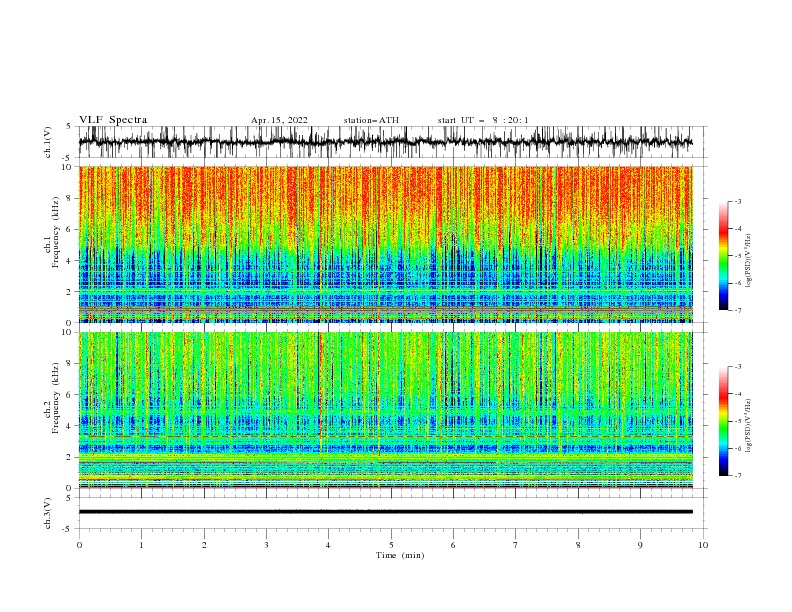Click the ch.2 spectrogram color scale bar
Viewport: 792px width, 612px height.
pos(724,421)
